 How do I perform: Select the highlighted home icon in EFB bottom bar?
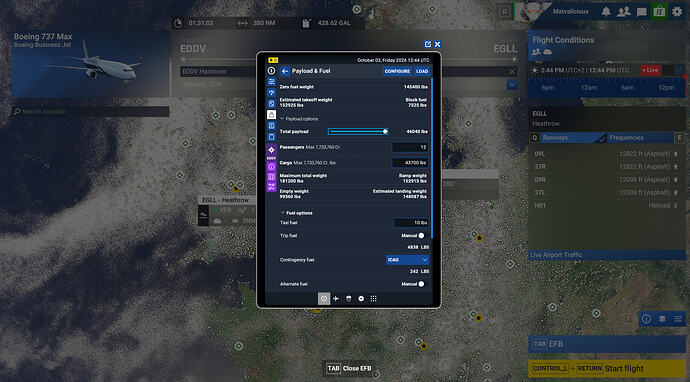[324, 298]
